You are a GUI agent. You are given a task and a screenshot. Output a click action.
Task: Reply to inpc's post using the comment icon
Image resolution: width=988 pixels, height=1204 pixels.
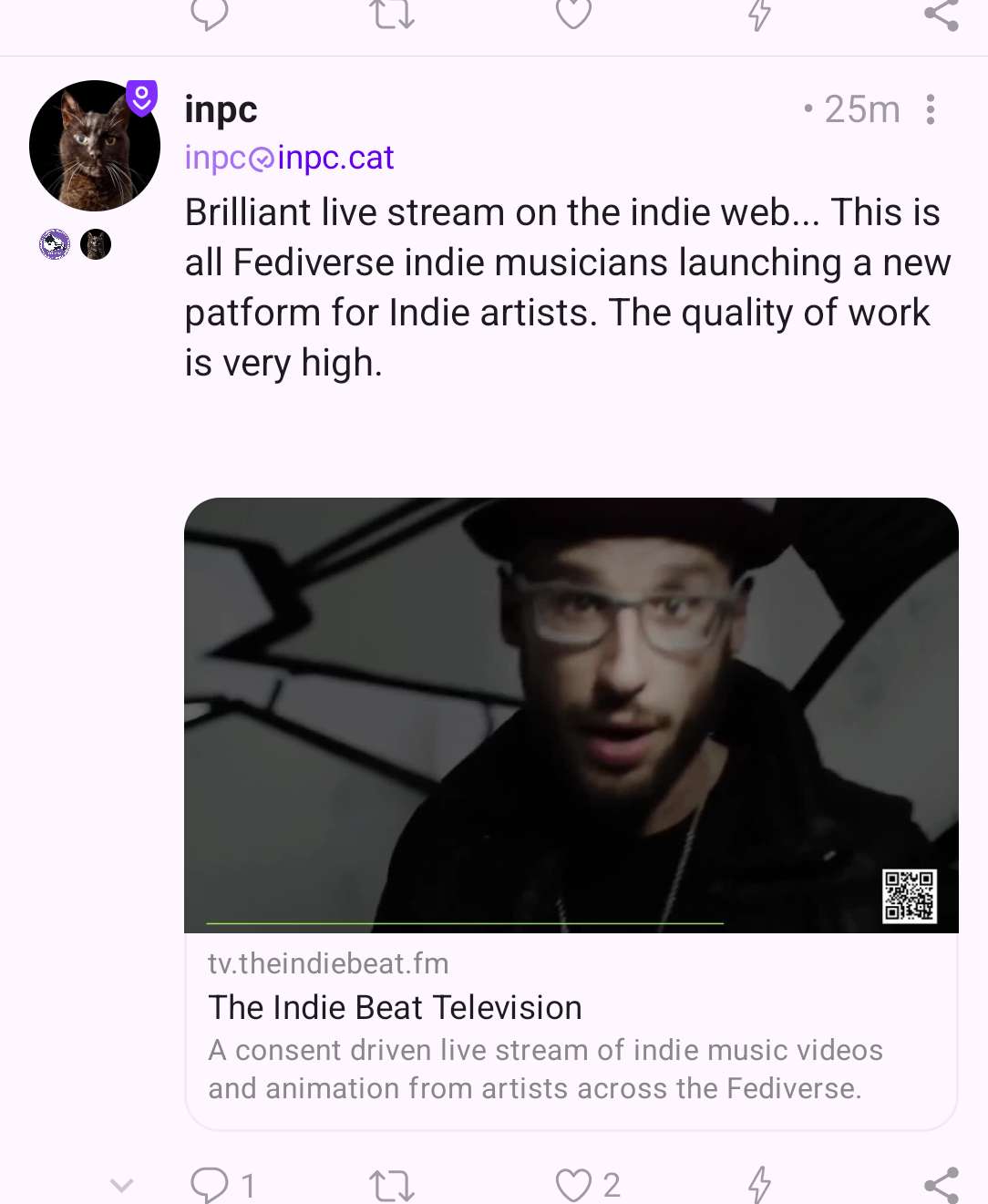pyautogui.click(x=210, y=1185)
